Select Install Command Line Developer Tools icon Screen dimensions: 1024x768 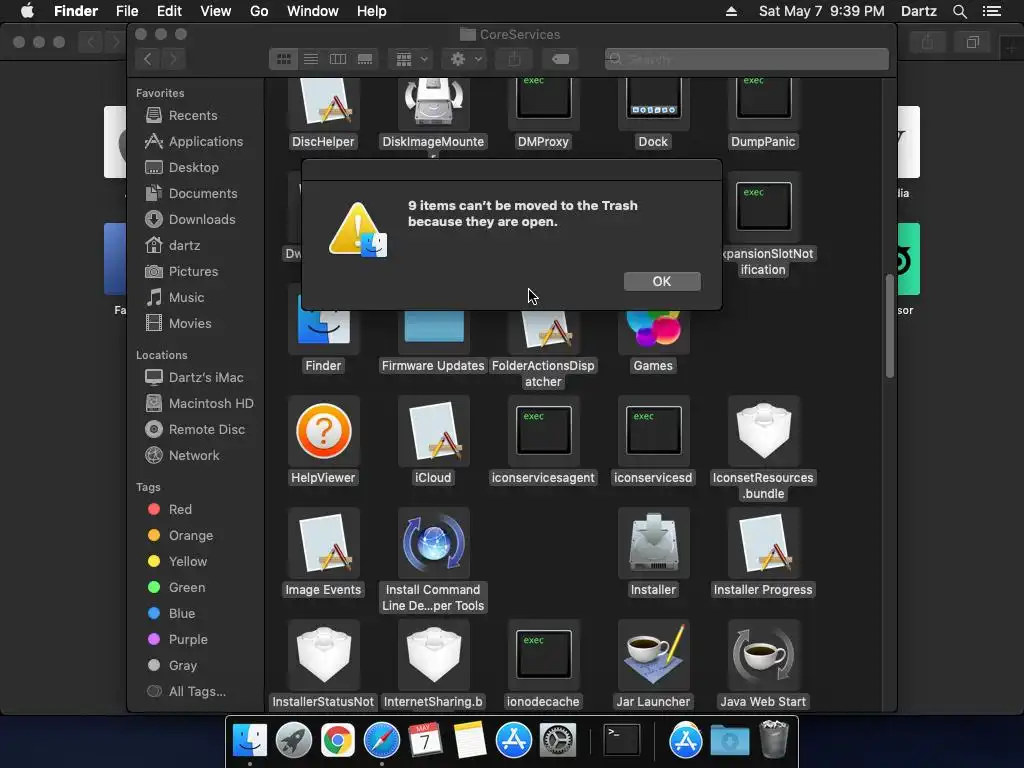pyautogui.click(x=433, y=543)
